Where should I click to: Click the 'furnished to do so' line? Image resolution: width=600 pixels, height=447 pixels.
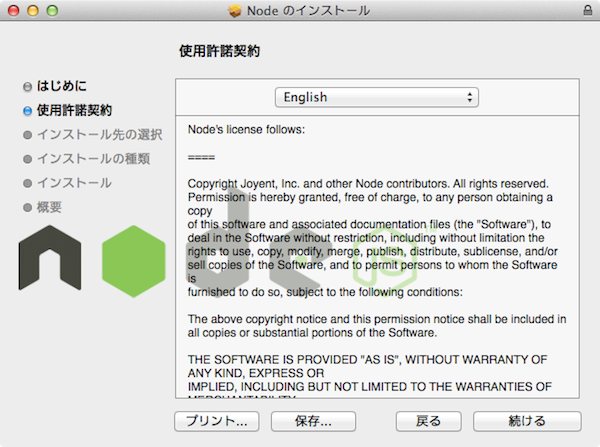tap(325, 292)
